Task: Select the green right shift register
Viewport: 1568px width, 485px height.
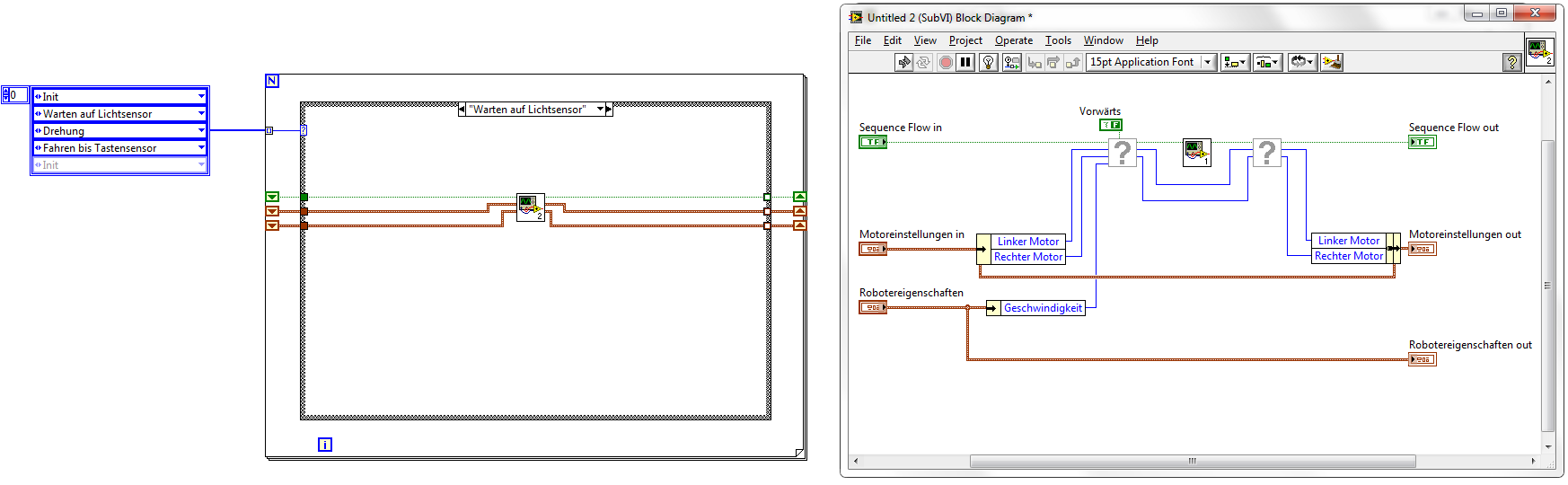Action: click(799, 197)
